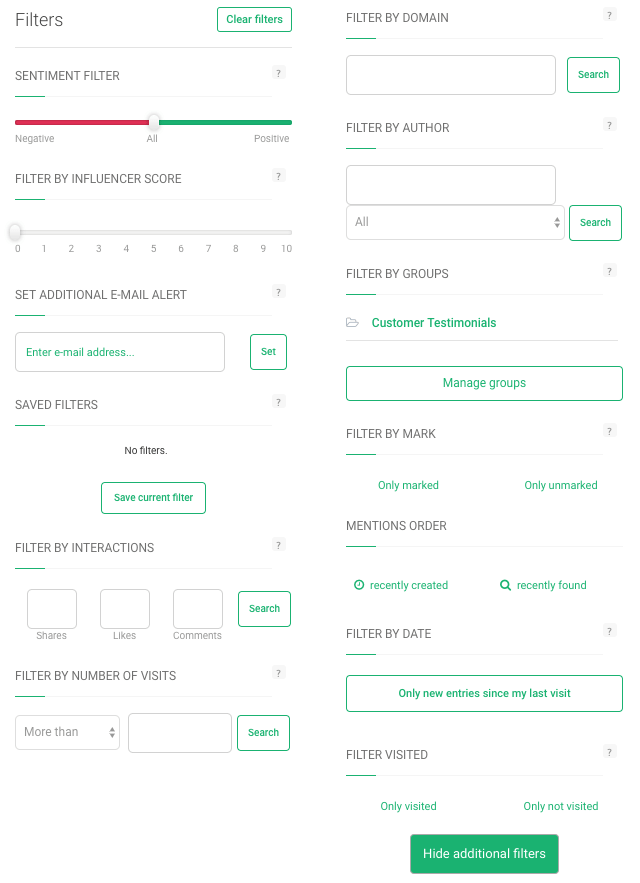
Task: Sort mentions by recently found
Action: coord(543,585)
